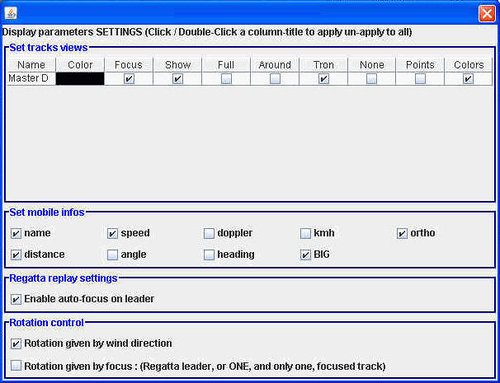Disable auto-focus on leader

(16, 299)
